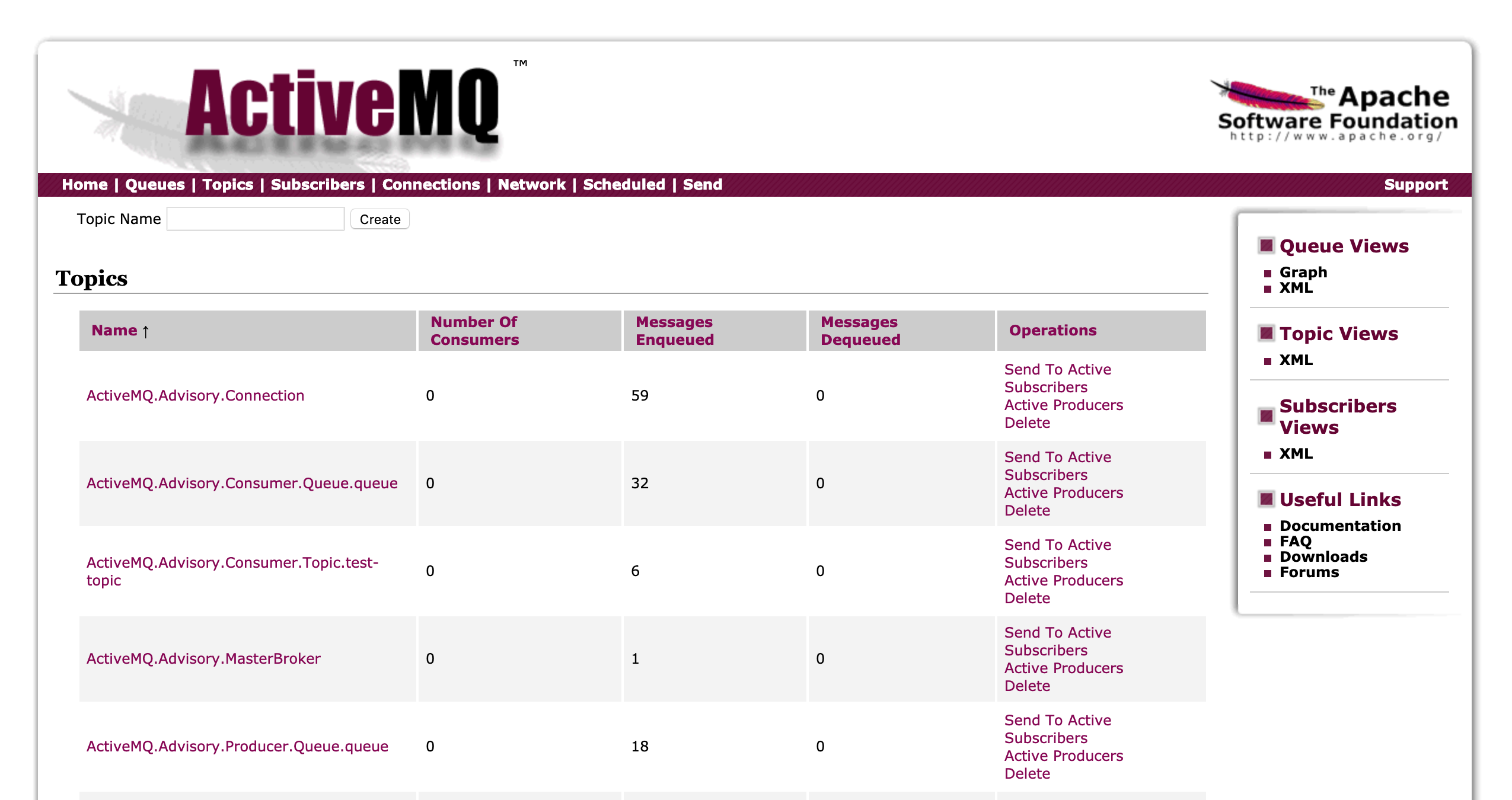The width and height of the screenshot is (1512, 800).
Task: Click the Topic Views square icon
Action: click(x=1266, y=333)
